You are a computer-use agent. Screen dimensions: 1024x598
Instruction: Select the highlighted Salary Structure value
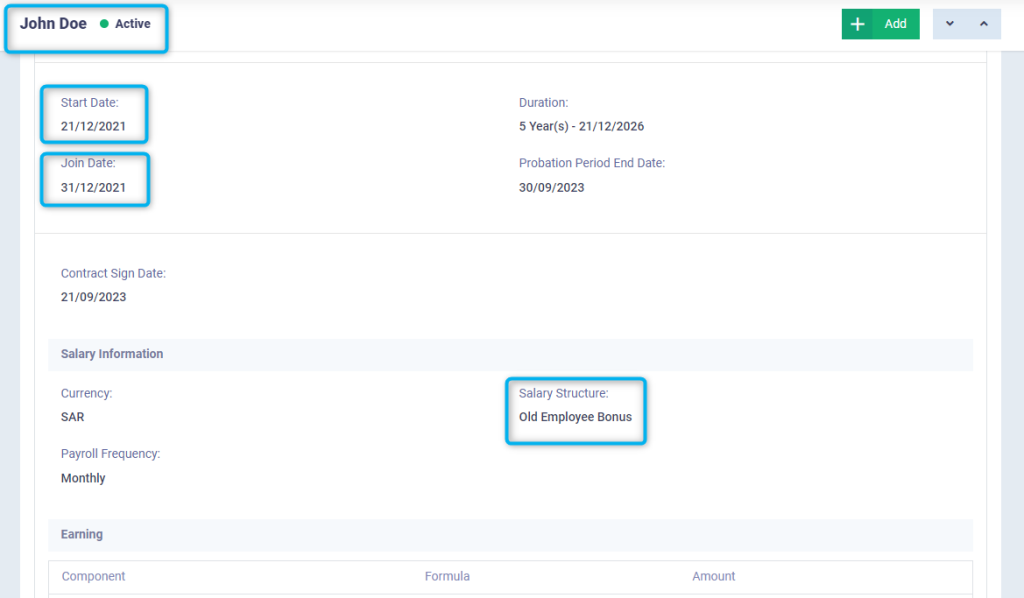[575, 416]
